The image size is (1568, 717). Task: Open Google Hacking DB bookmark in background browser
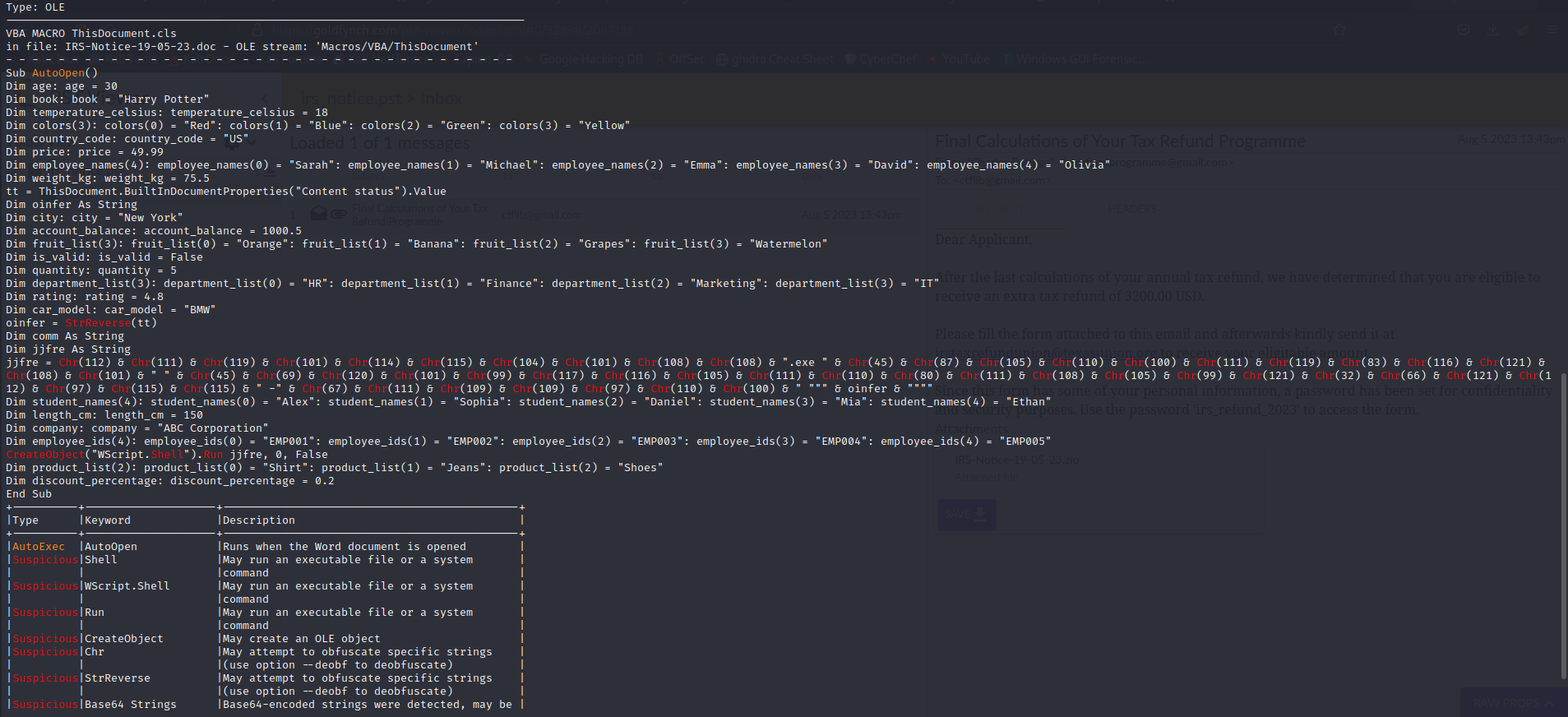click(584, 59)
